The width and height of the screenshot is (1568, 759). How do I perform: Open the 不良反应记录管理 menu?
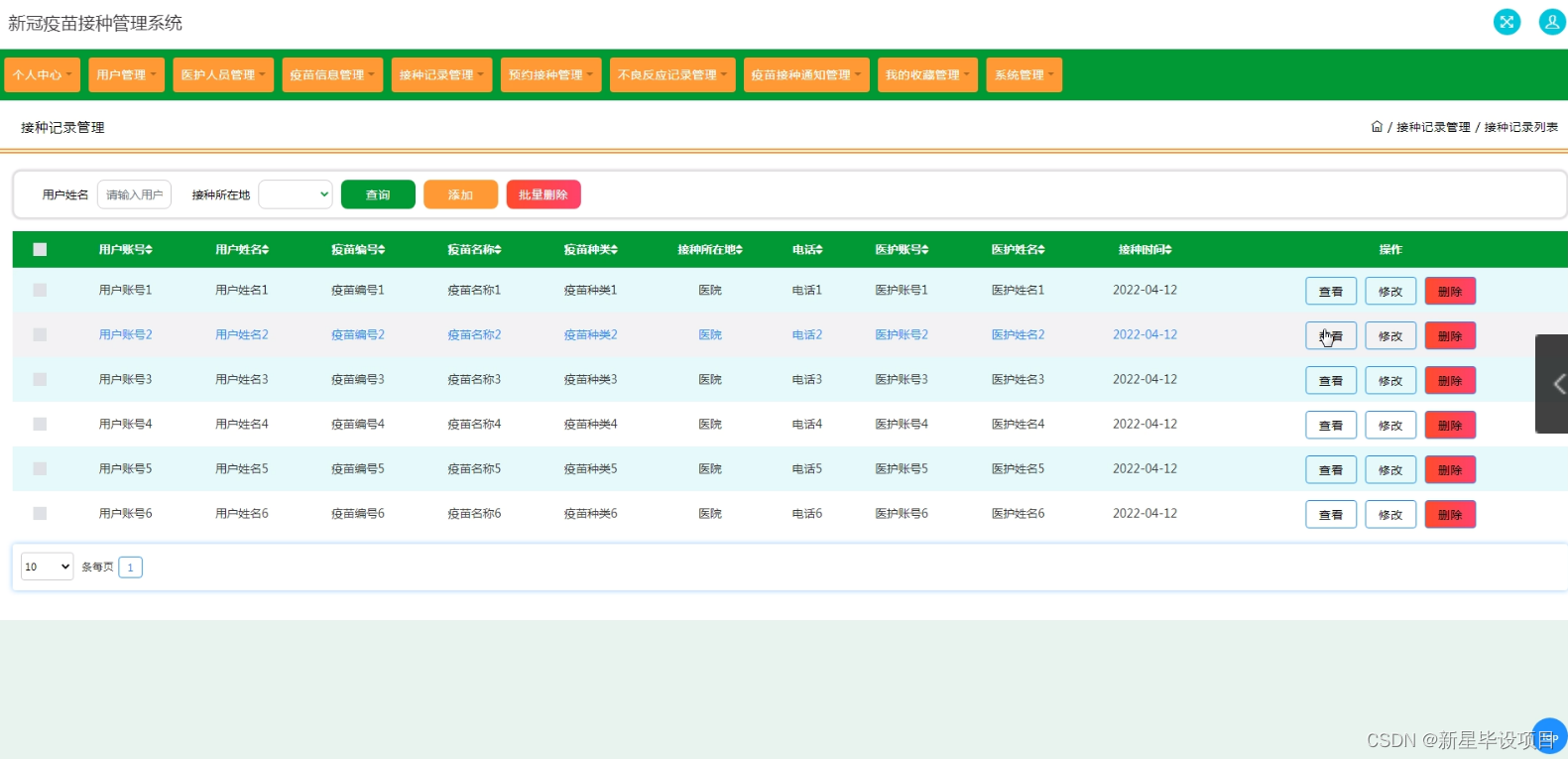coord(672,74)
